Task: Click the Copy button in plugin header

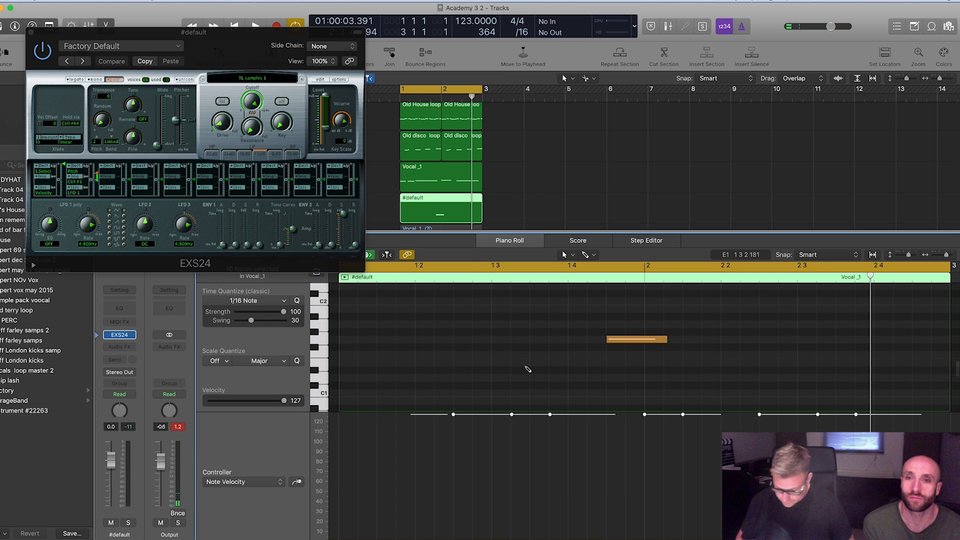Action: (144, 61)
